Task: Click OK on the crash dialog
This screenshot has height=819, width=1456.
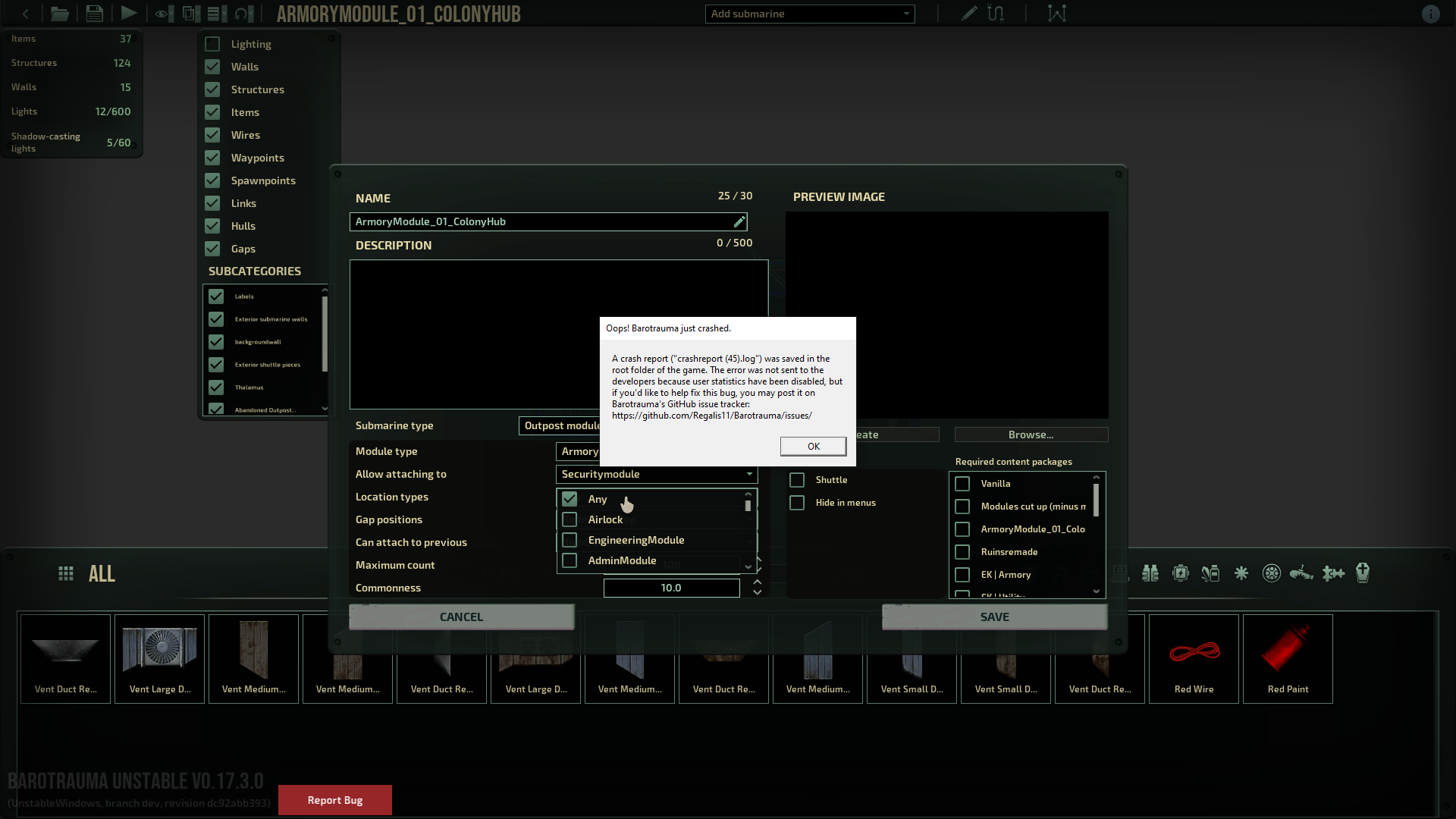Action: 813,447
